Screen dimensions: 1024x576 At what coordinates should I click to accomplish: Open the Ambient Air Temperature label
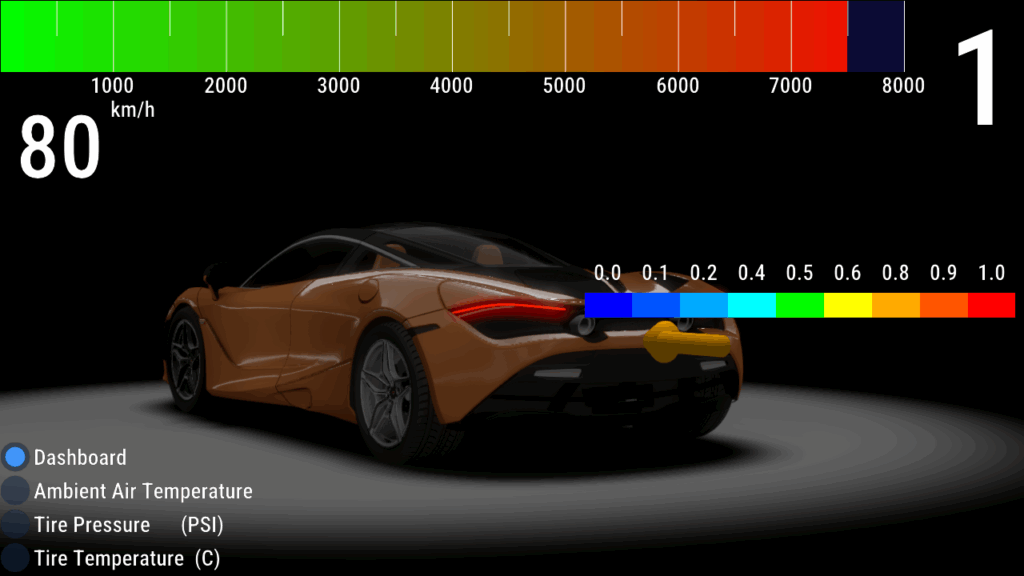coord(143,491)
